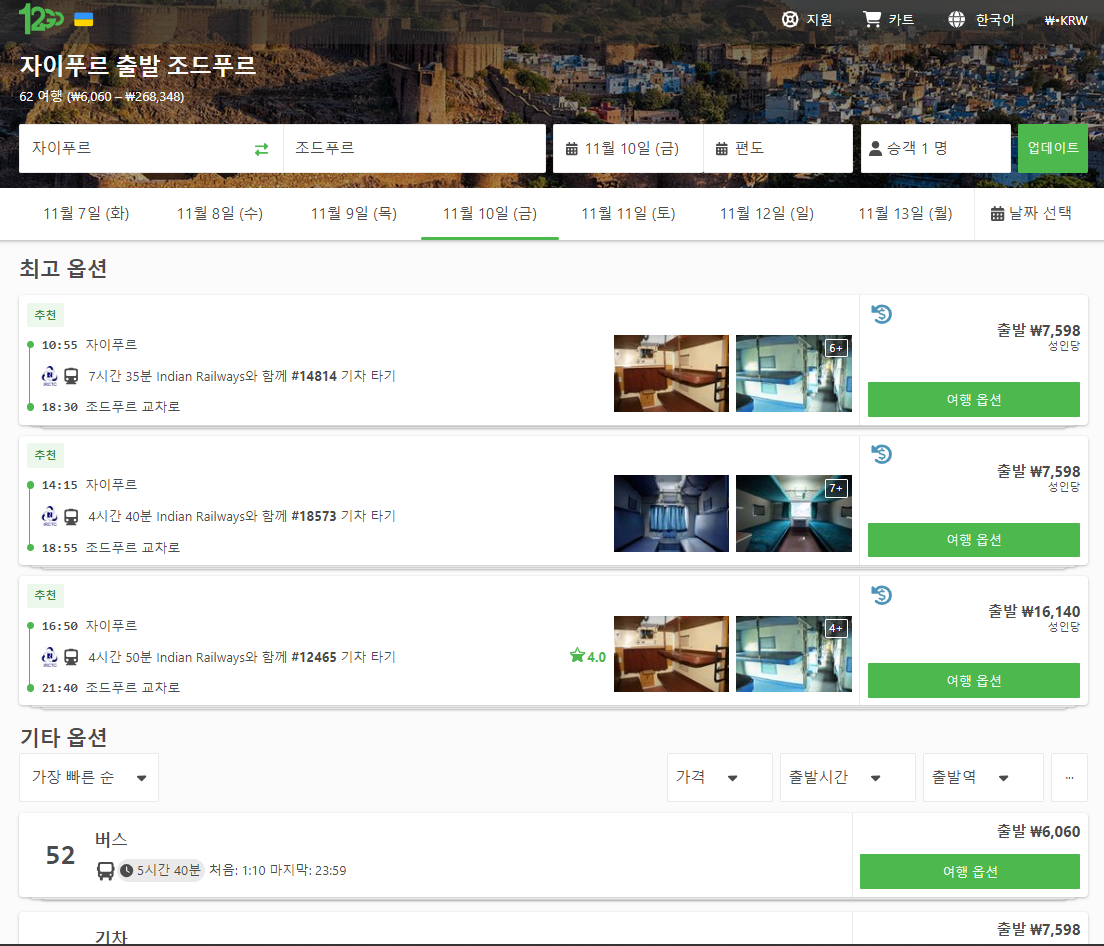
Task: Click 조드푸르 destination input field
Action: pos(414,149)
